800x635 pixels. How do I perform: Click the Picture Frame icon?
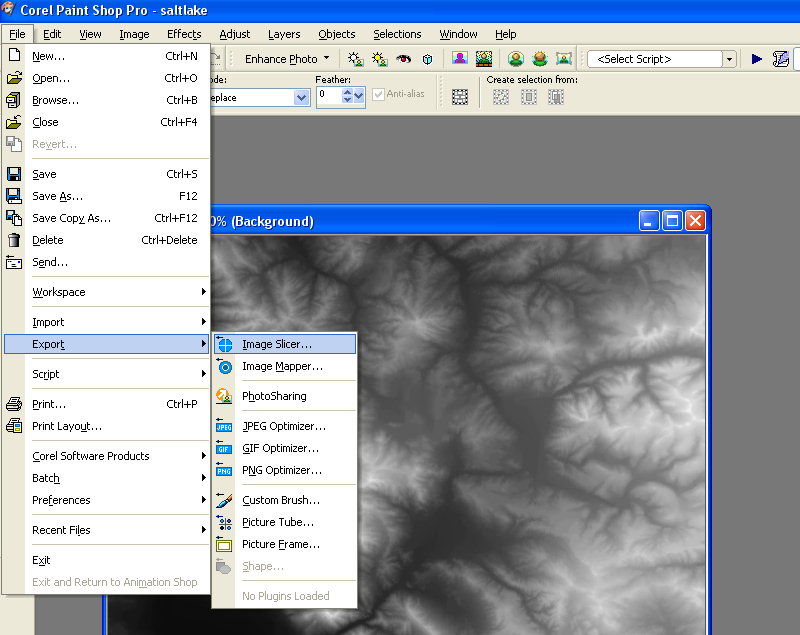pos(224,544)
